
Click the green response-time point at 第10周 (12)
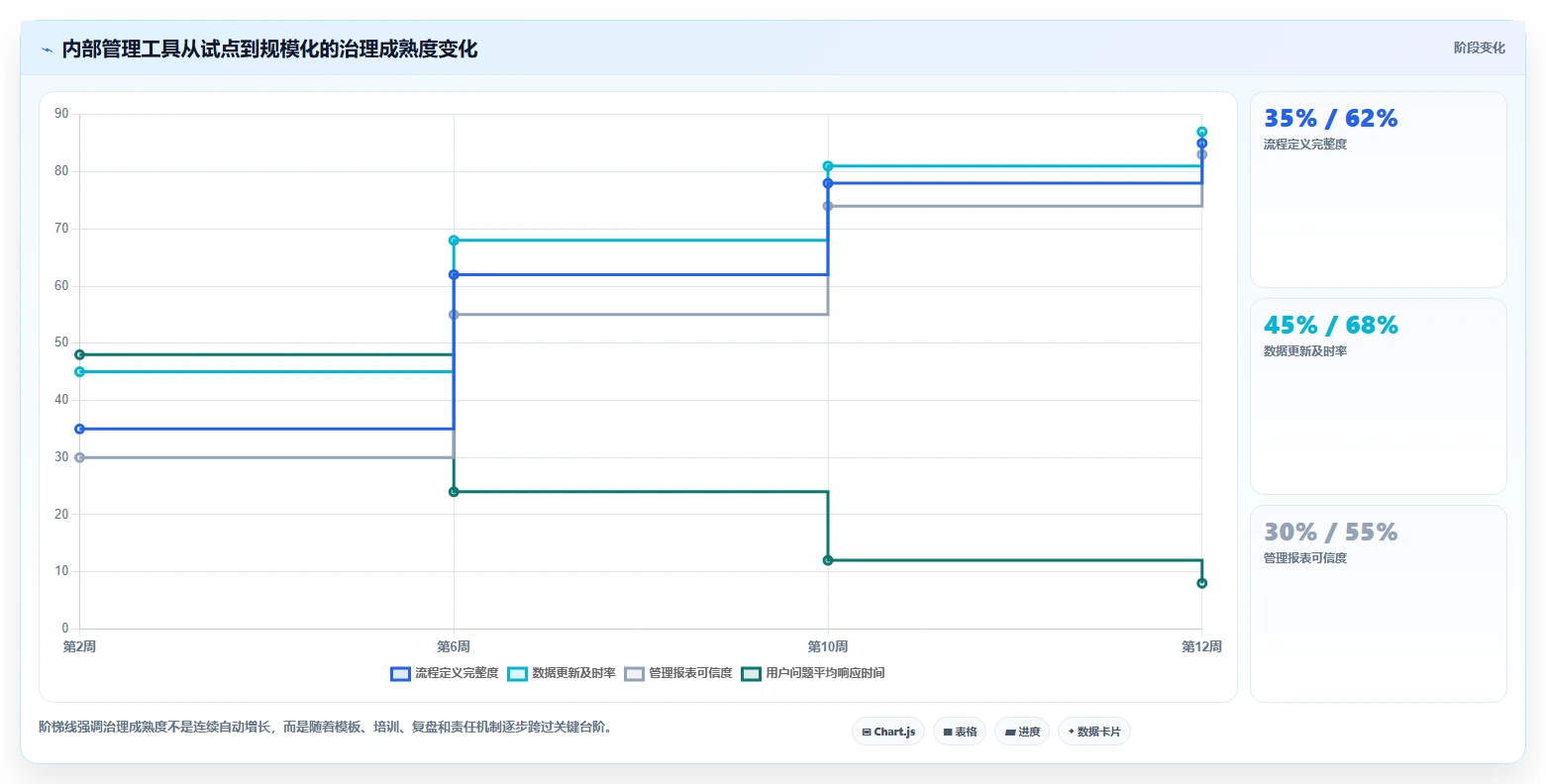pos(828,560)
